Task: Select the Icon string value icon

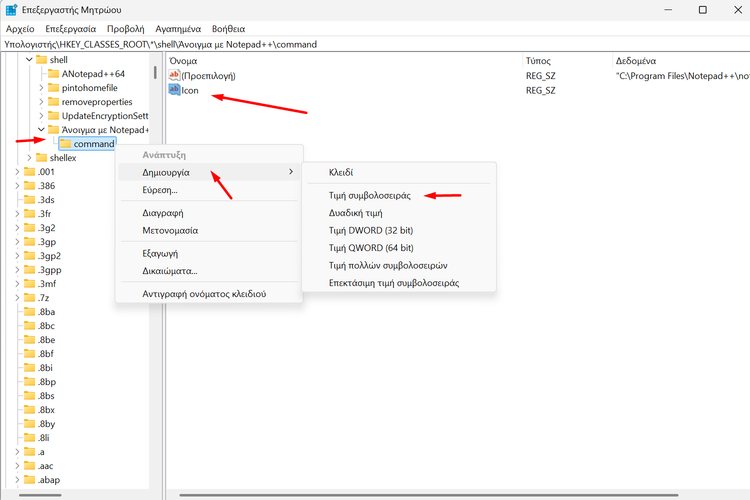Action: tap(174, 90)
